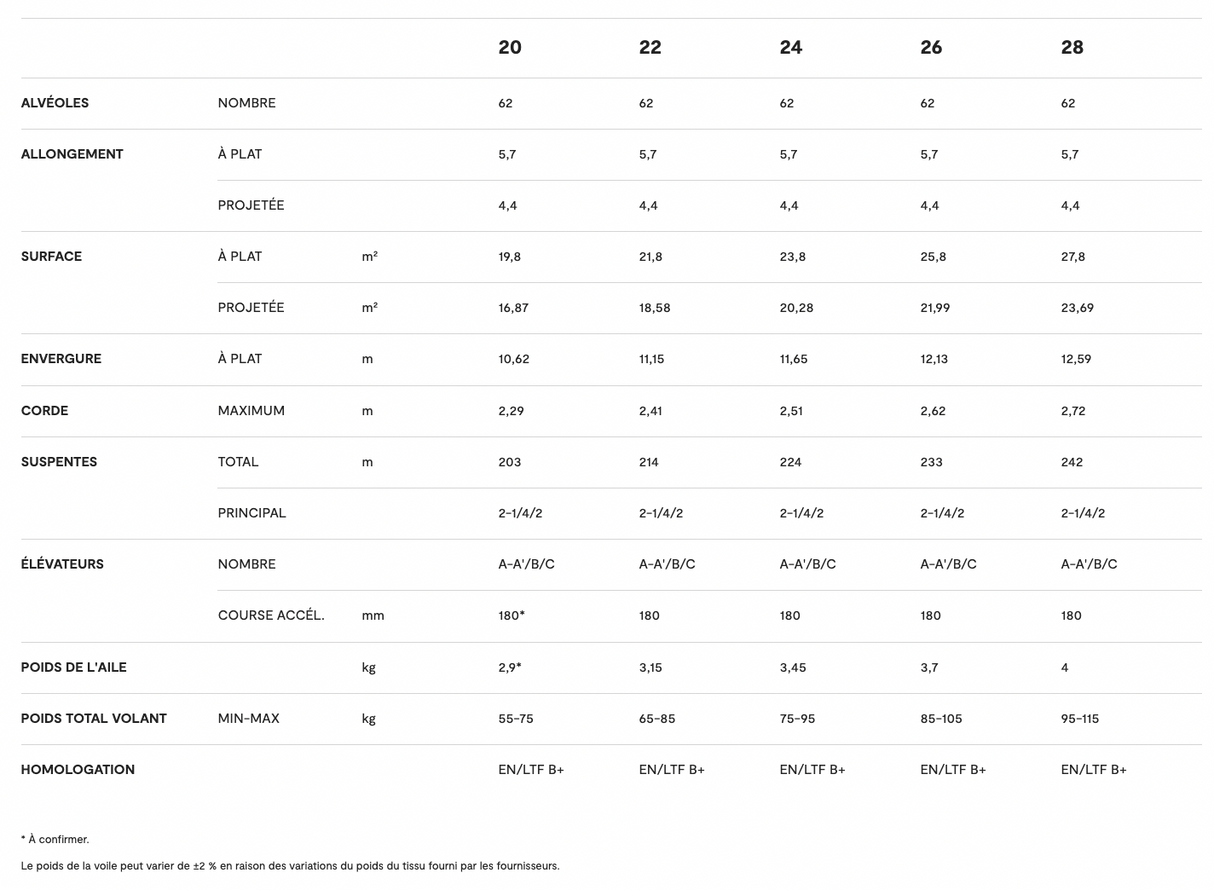The width and height of the screenshot is (1214, 890).
Task: Select the 16,87 projected surface value
Action: coord(514,308)
